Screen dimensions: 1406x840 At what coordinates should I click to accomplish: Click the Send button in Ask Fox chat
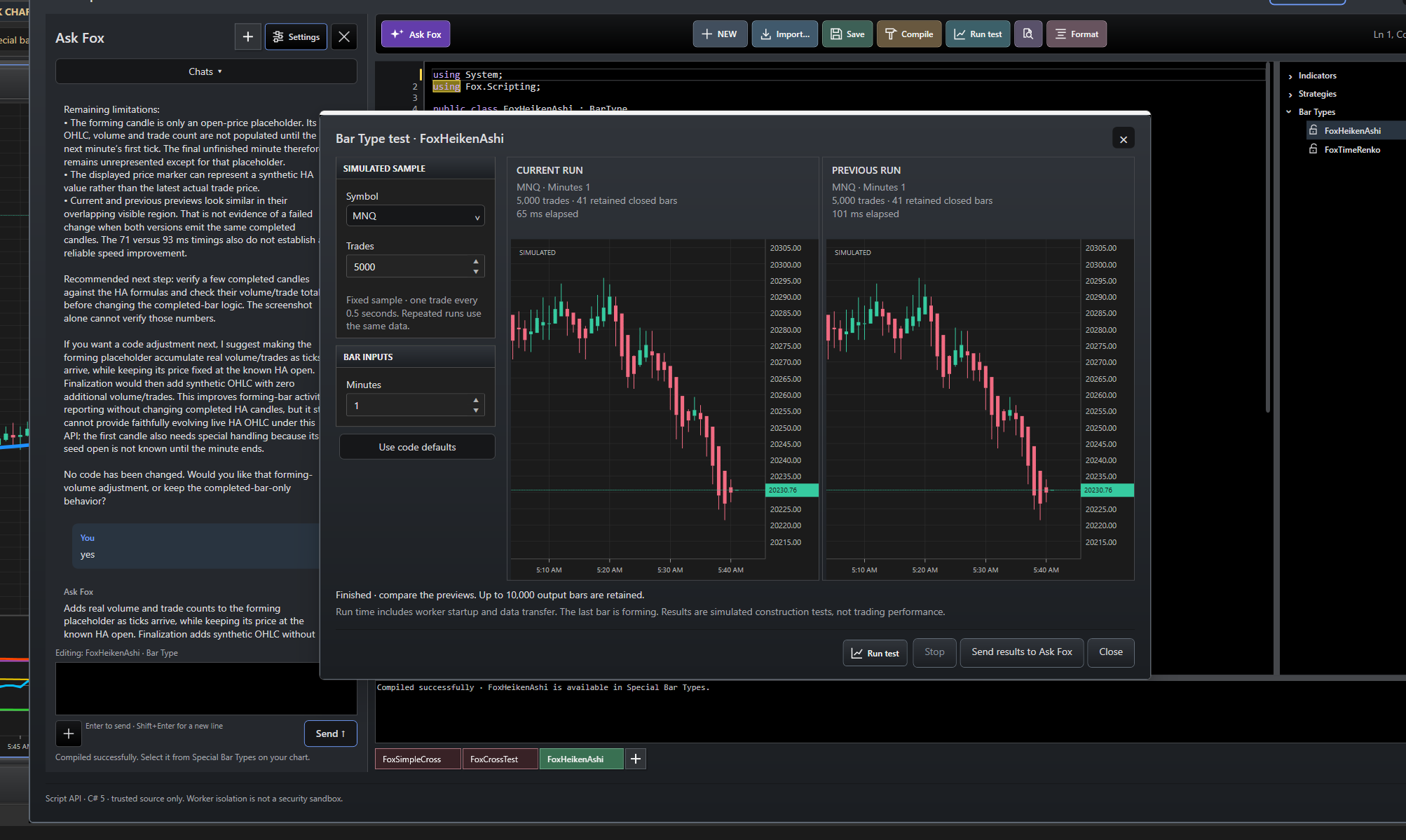(330, 734)
